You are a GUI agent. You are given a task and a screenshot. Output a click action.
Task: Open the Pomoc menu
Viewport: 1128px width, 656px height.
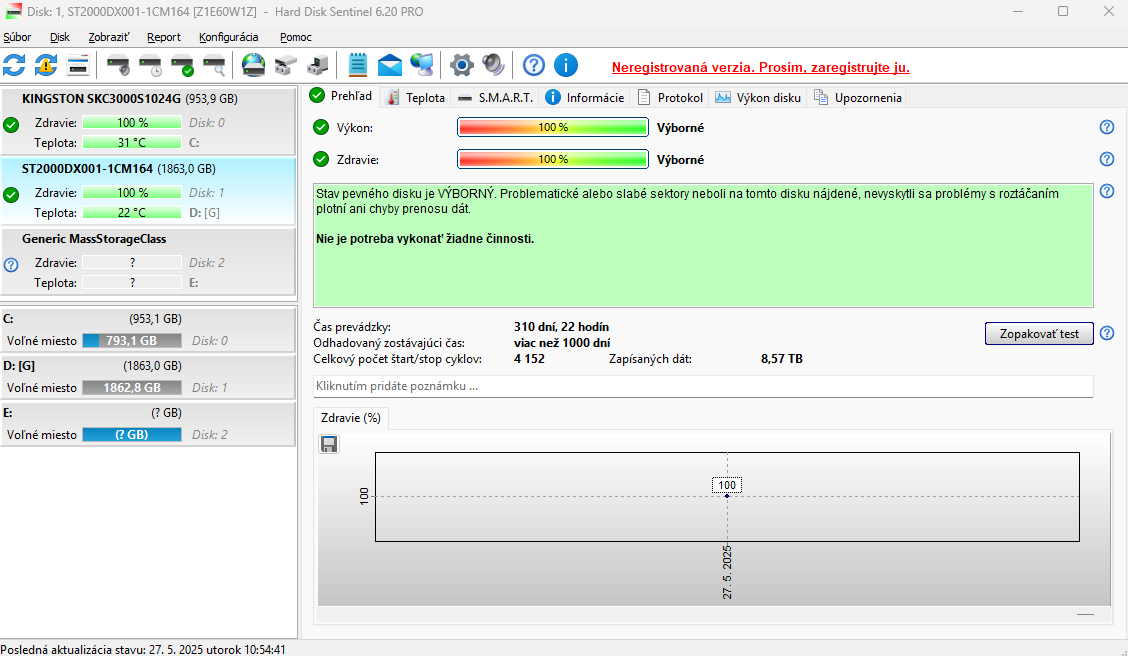click(x=296, y=37)
